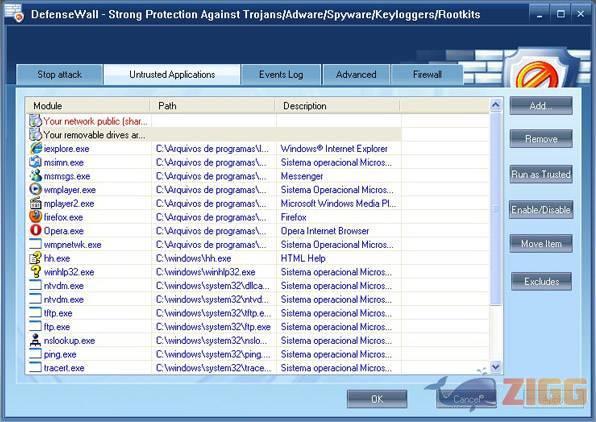Select the msimn.exe module name
The height and width of the screenshot is (422, 596).
click(63, 162)
